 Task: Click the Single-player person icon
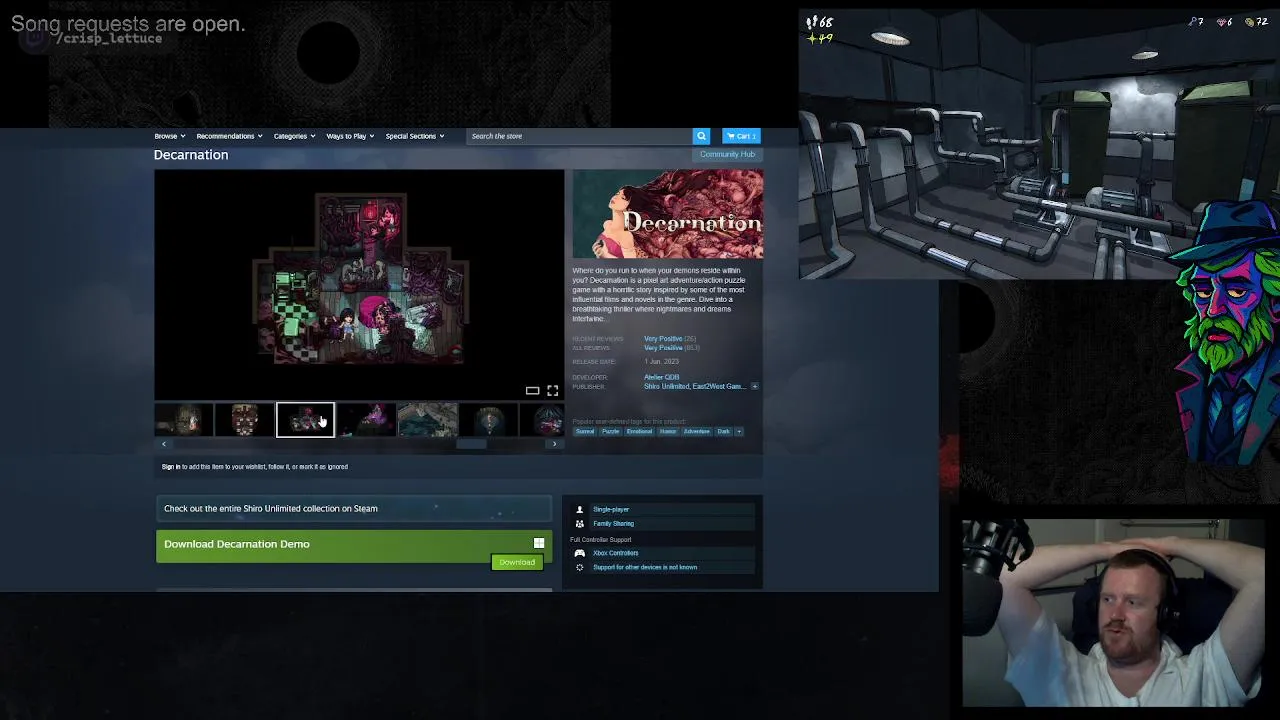pos(579,510)
